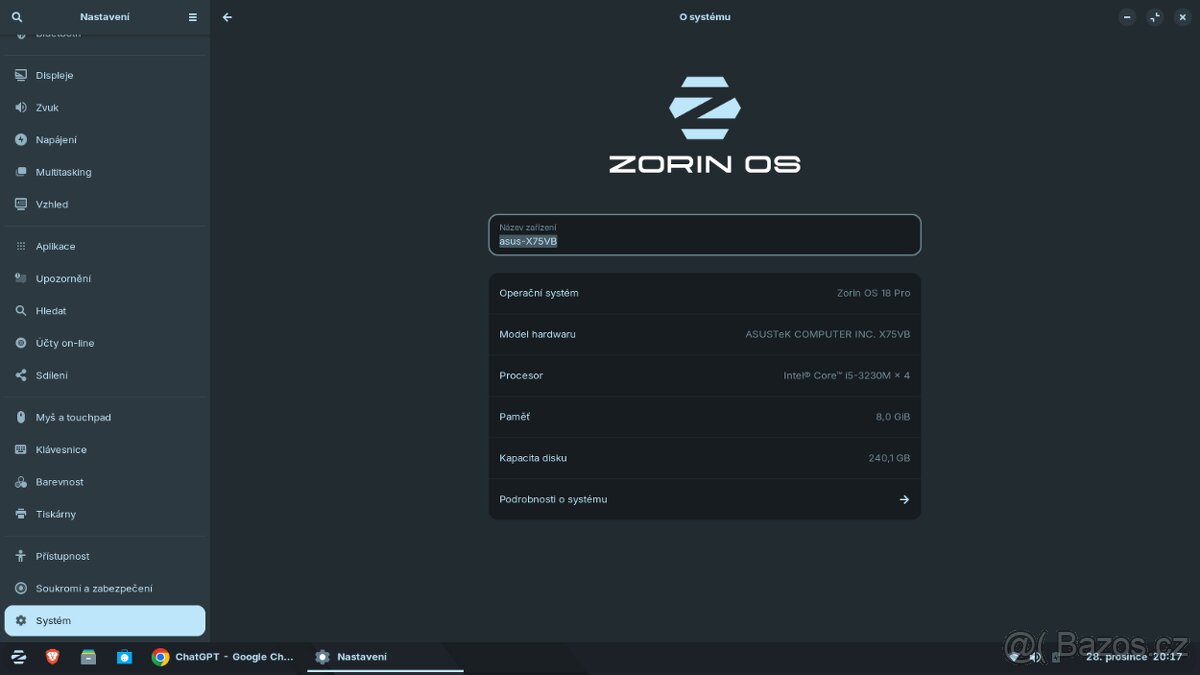Screen dimensions: 1200x675
Task: Click the Aplikace grid icon
Action: (x=21, y=246)
